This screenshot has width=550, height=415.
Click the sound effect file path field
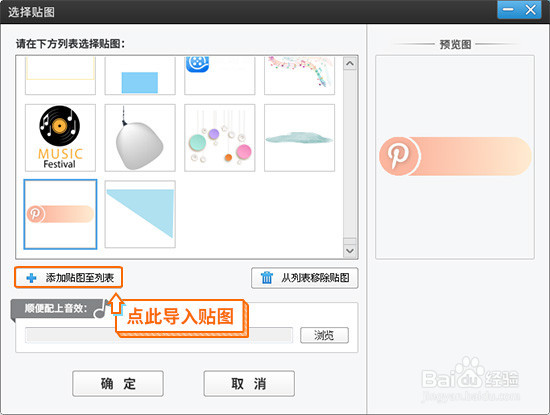click(159, 335)
